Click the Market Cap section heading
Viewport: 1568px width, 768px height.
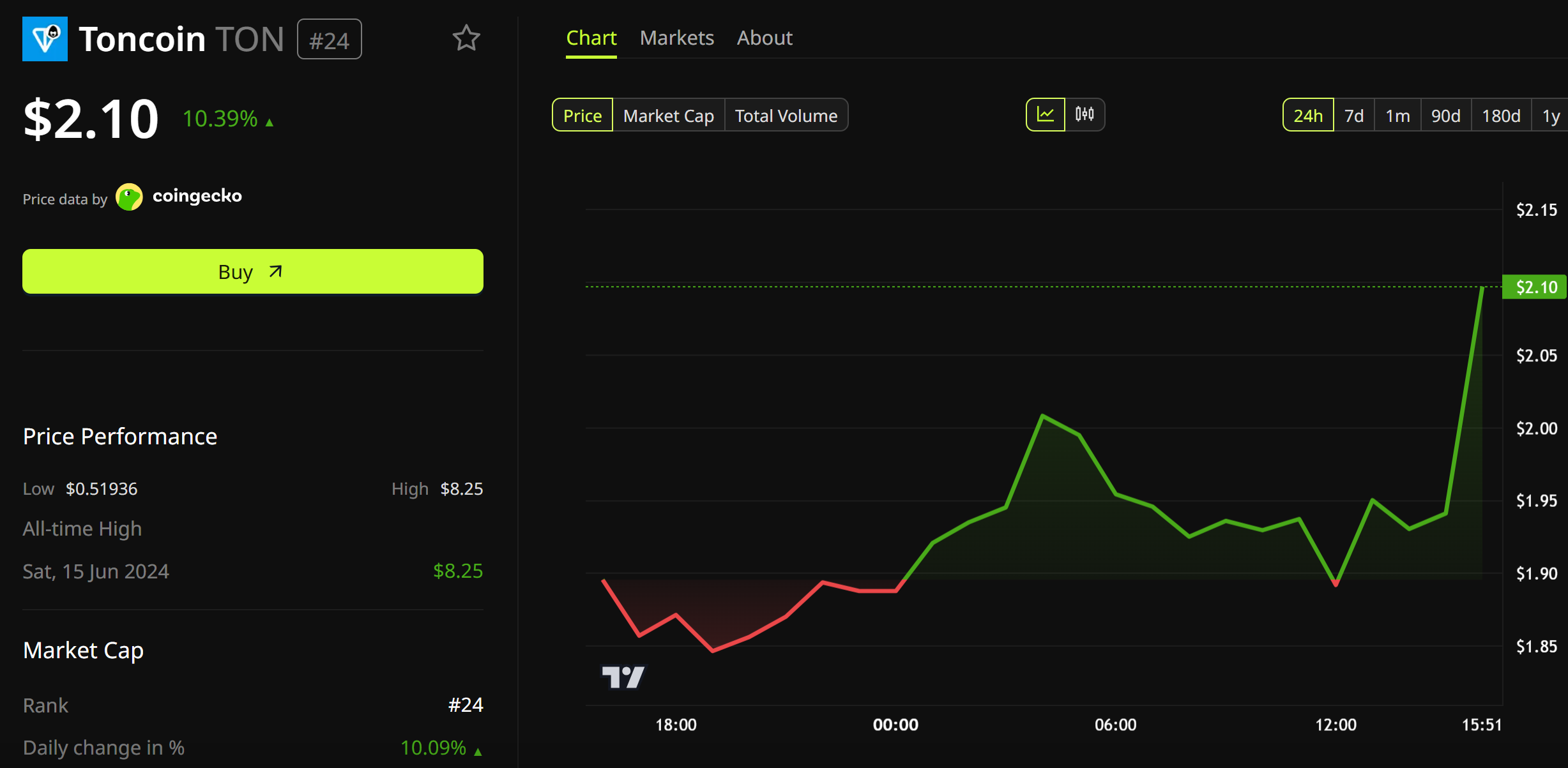83,651
